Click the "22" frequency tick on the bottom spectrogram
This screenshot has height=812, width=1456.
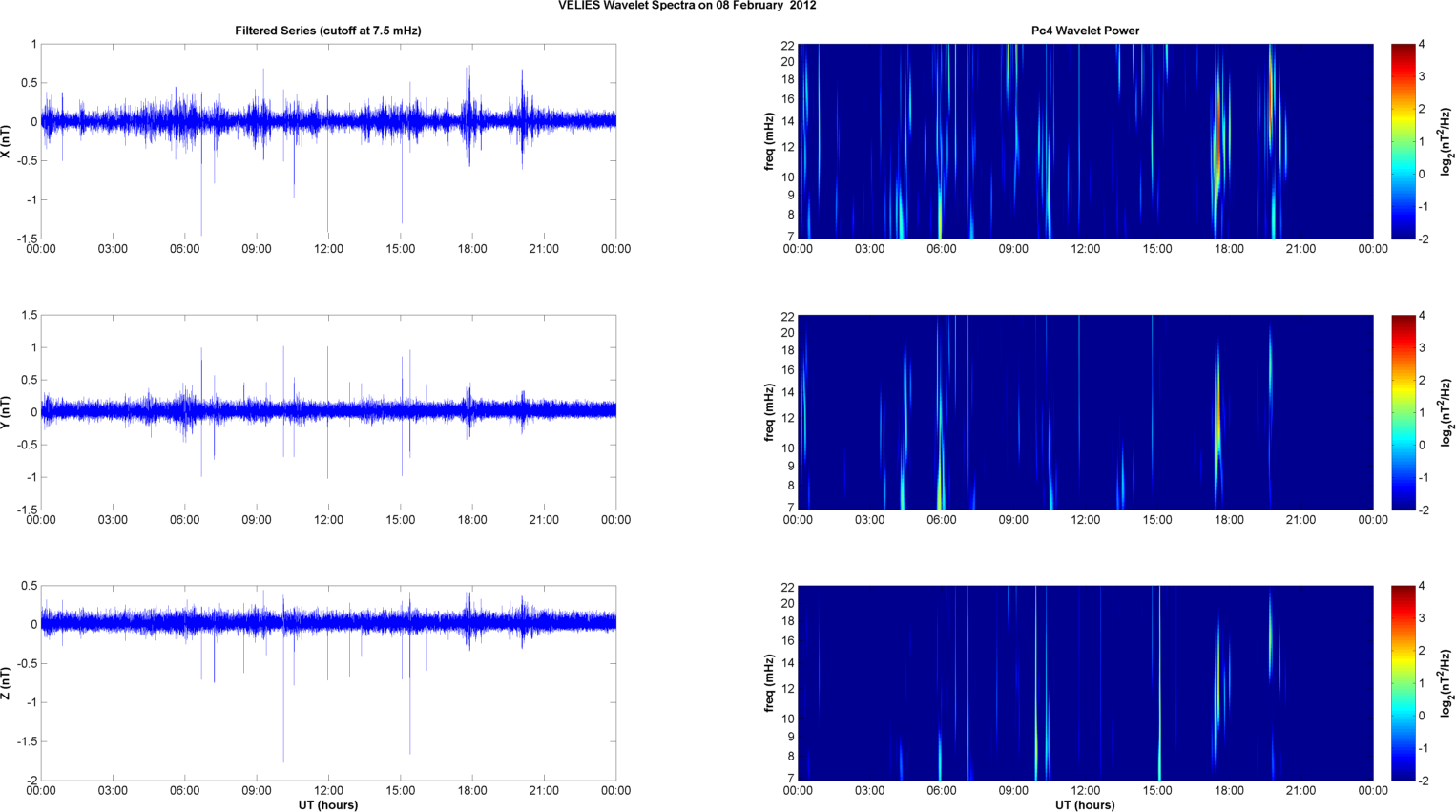788,586
